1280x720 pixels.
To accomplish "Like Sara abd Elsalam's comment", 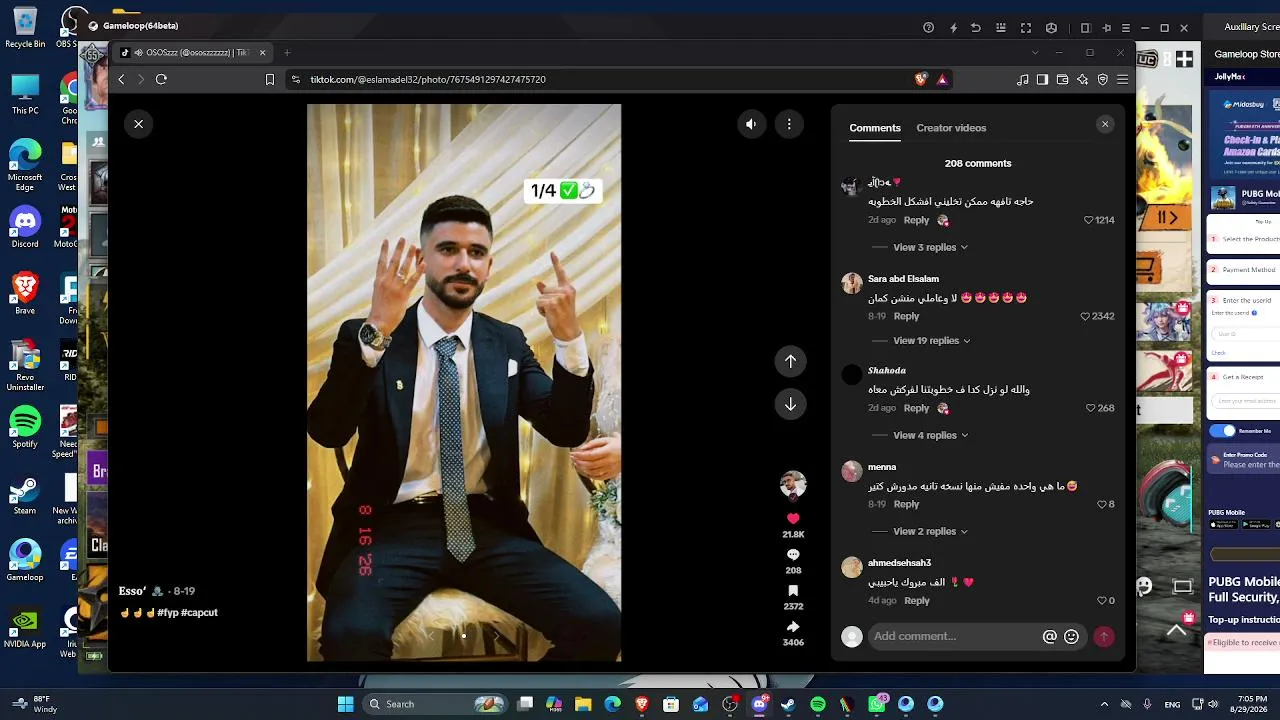I will 1085,316.
